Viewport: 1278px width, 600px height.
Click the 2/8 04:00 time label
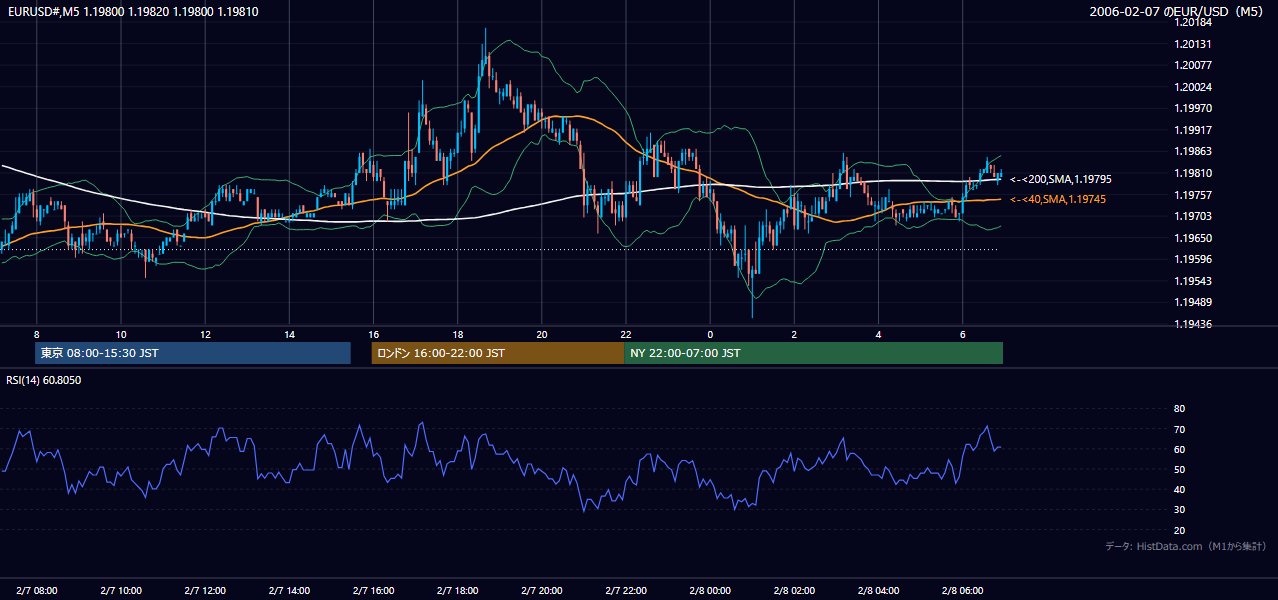[x=878, y=590]
